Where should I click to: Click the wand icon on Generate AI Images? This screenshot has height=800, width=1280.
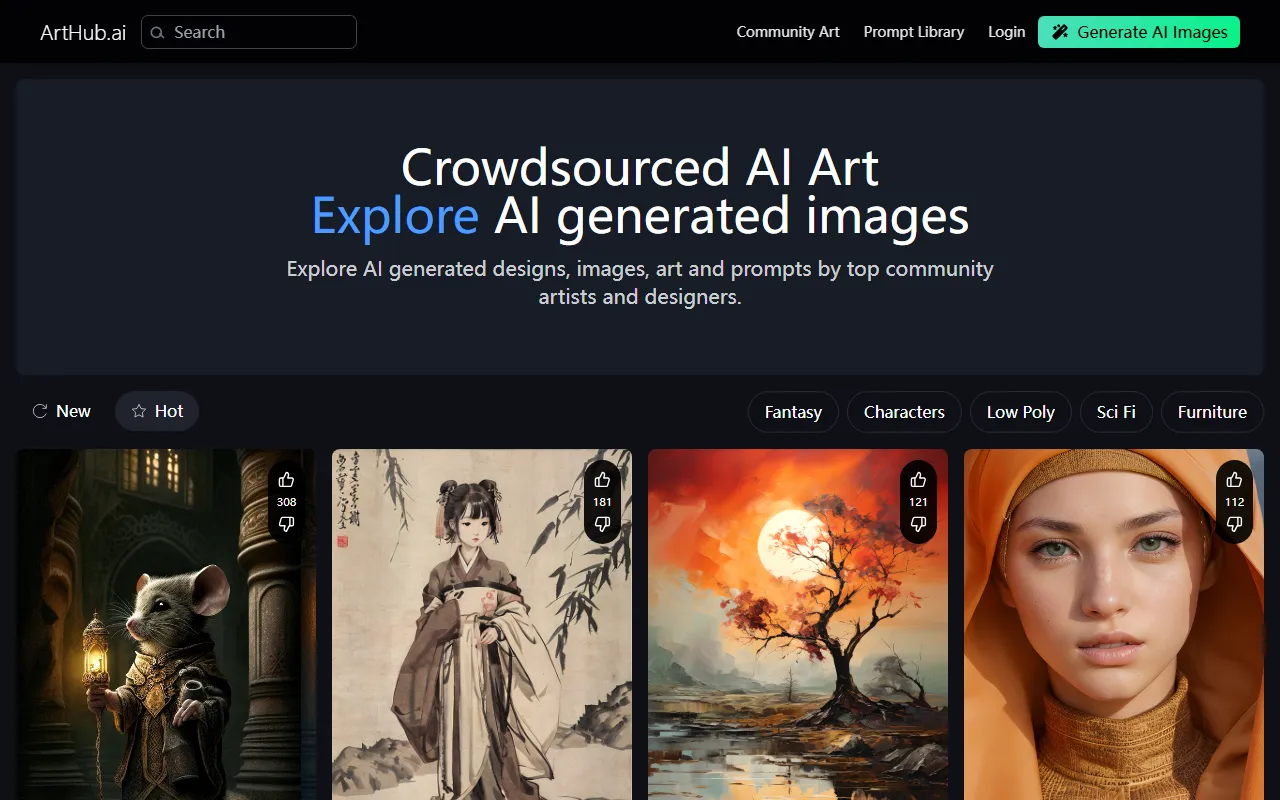pyautogui.click(x=1060, y=32)
